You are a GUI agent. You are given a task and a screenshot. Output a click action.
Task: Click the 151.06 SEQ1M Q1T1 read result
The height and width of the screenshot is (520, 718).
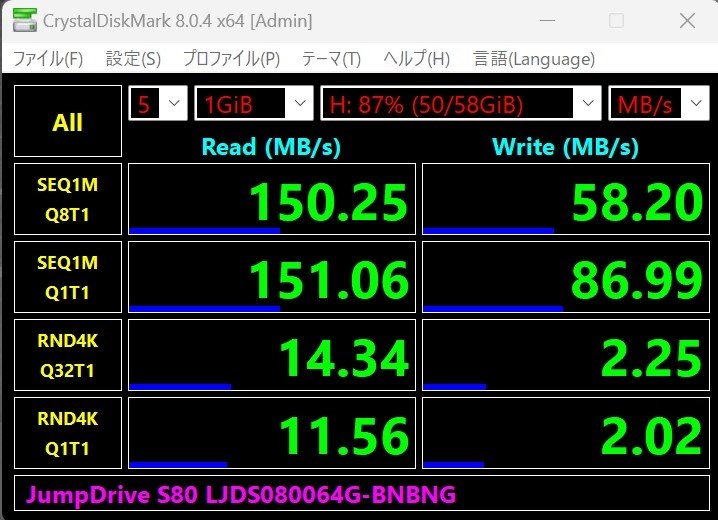272,277
